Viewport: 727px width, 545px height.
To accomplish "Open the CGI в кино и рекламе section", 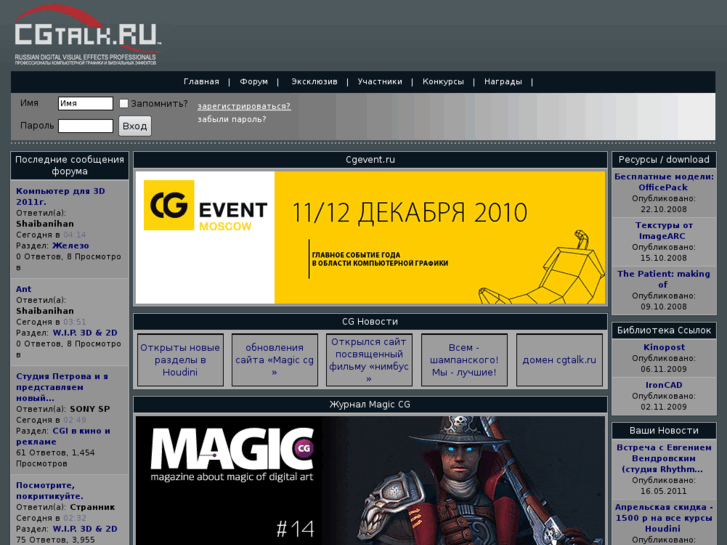I will [x=63, y=436].
